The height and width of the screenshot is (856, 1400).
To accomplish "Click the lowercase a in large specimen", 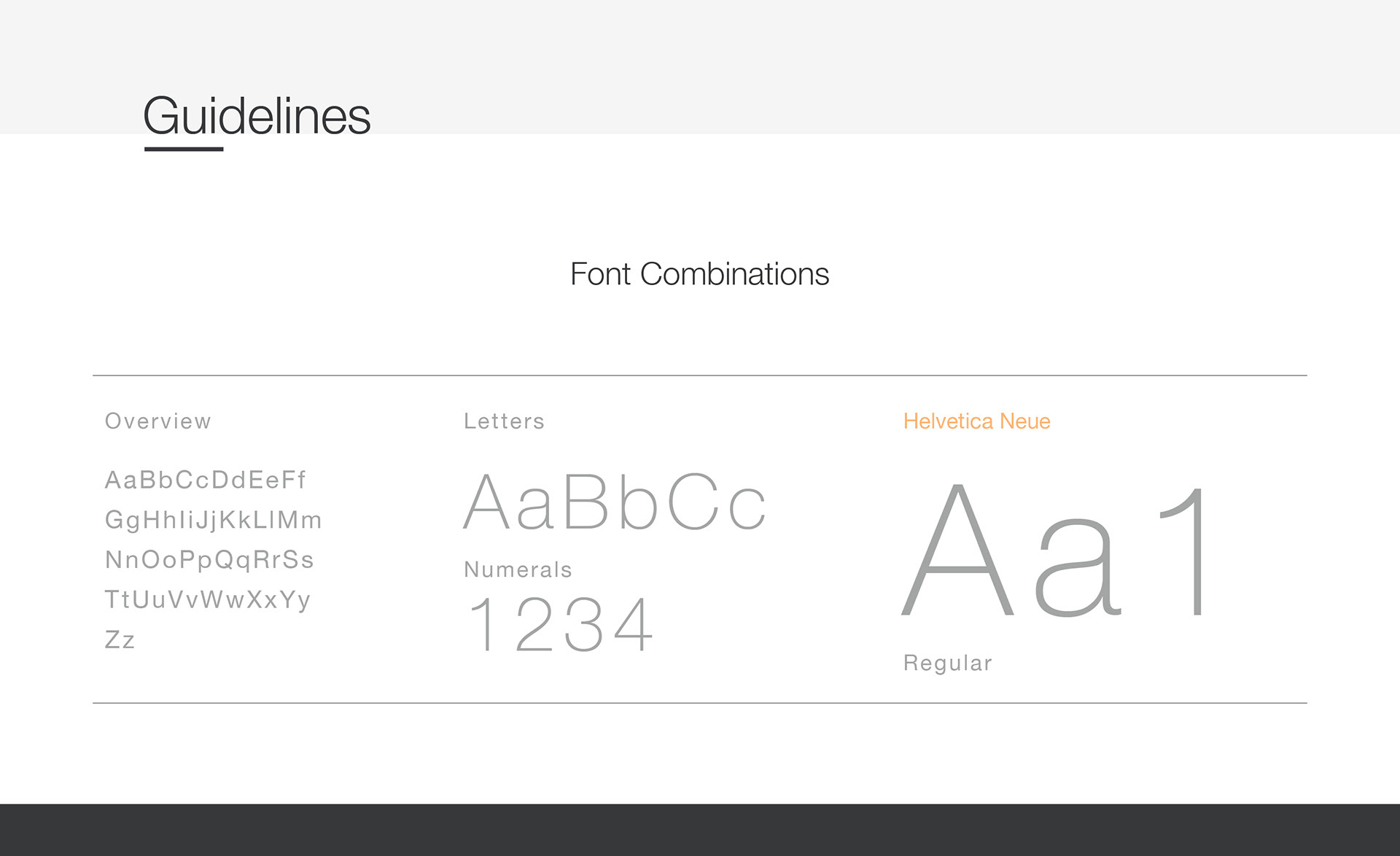I will point(1078,566).
